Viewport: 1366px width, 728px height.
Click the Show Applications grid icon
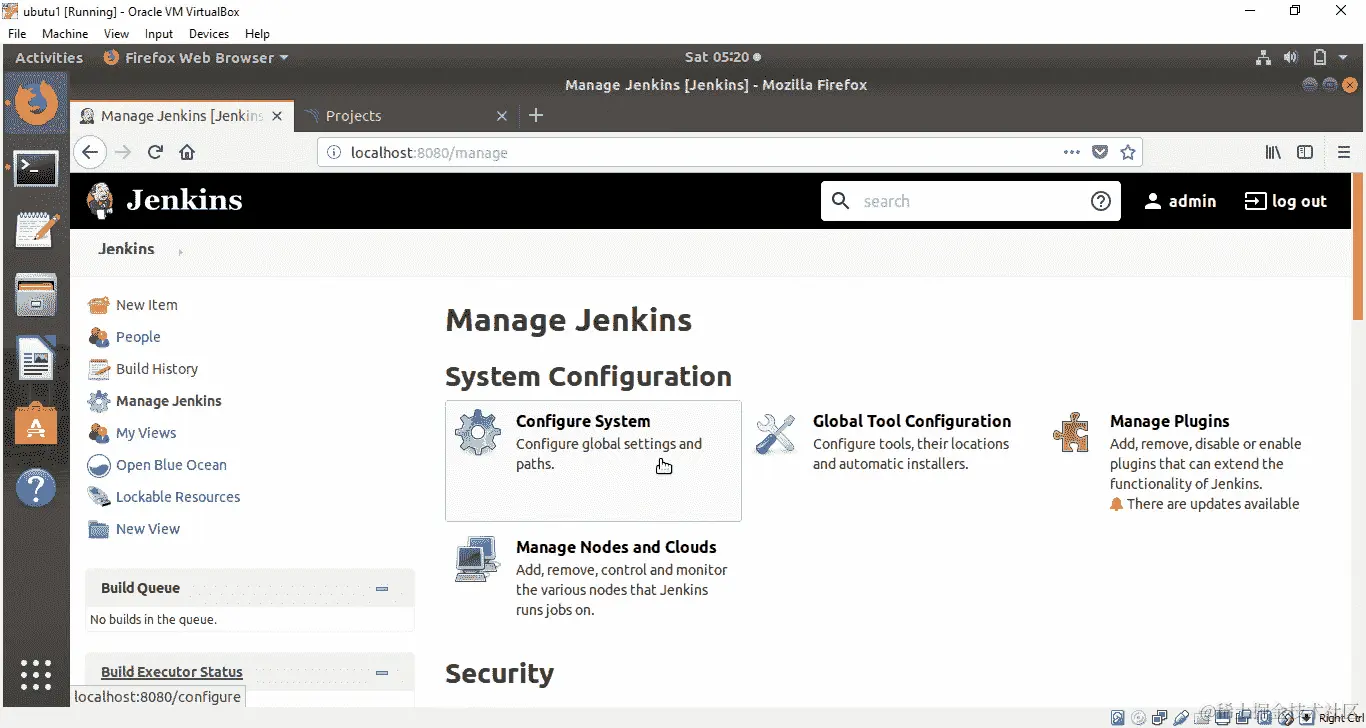click(x=36, y=675)
